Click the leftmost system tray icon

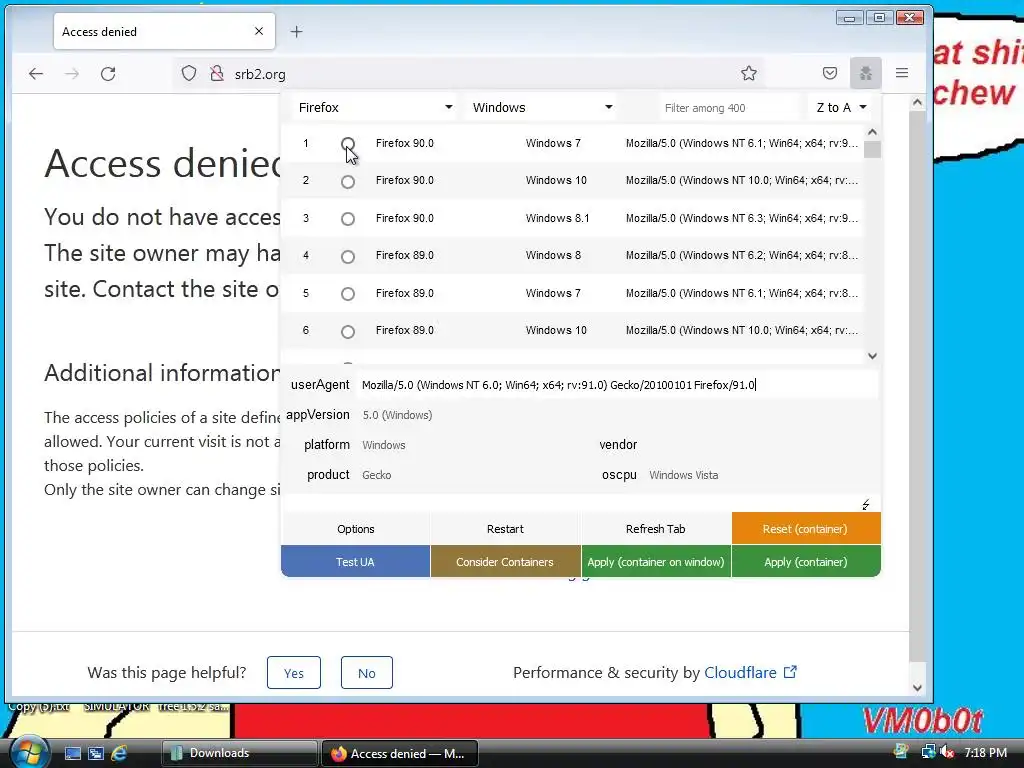901,752
